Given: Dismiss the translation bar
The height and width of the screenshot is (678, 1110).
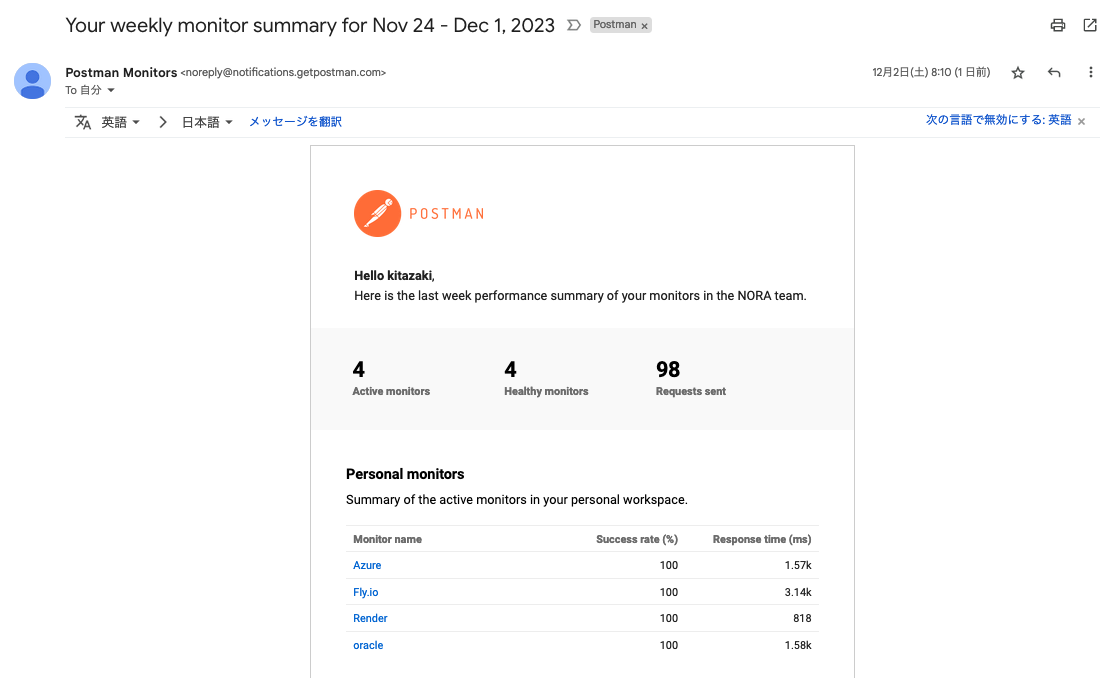Looking at the screenshot, I should (1081, 122).
